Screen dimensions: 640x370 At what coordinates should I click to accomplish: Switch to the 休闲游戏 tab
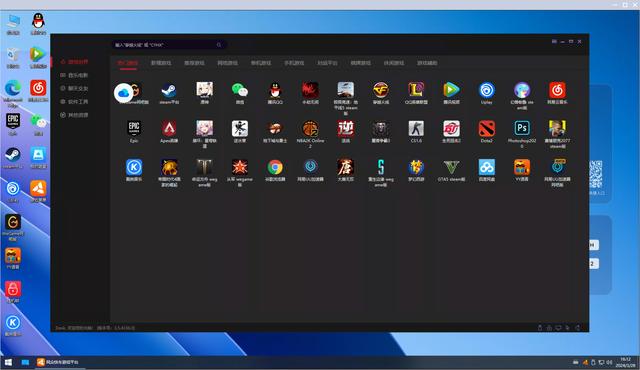(394, 63)
